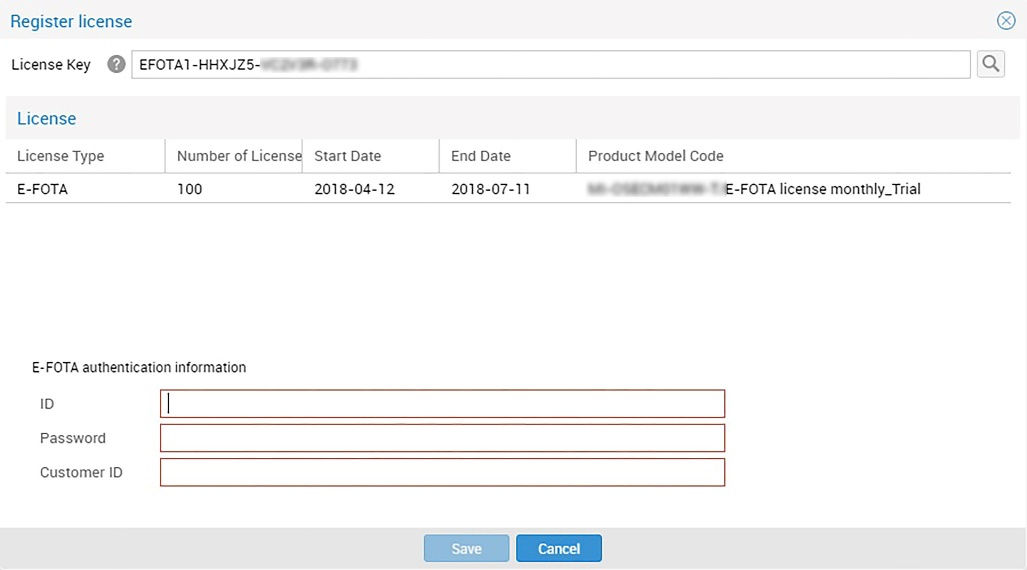Click the start date 2018-04-12 cell
Screen dimensions: 1027x570
click(354, 189)
